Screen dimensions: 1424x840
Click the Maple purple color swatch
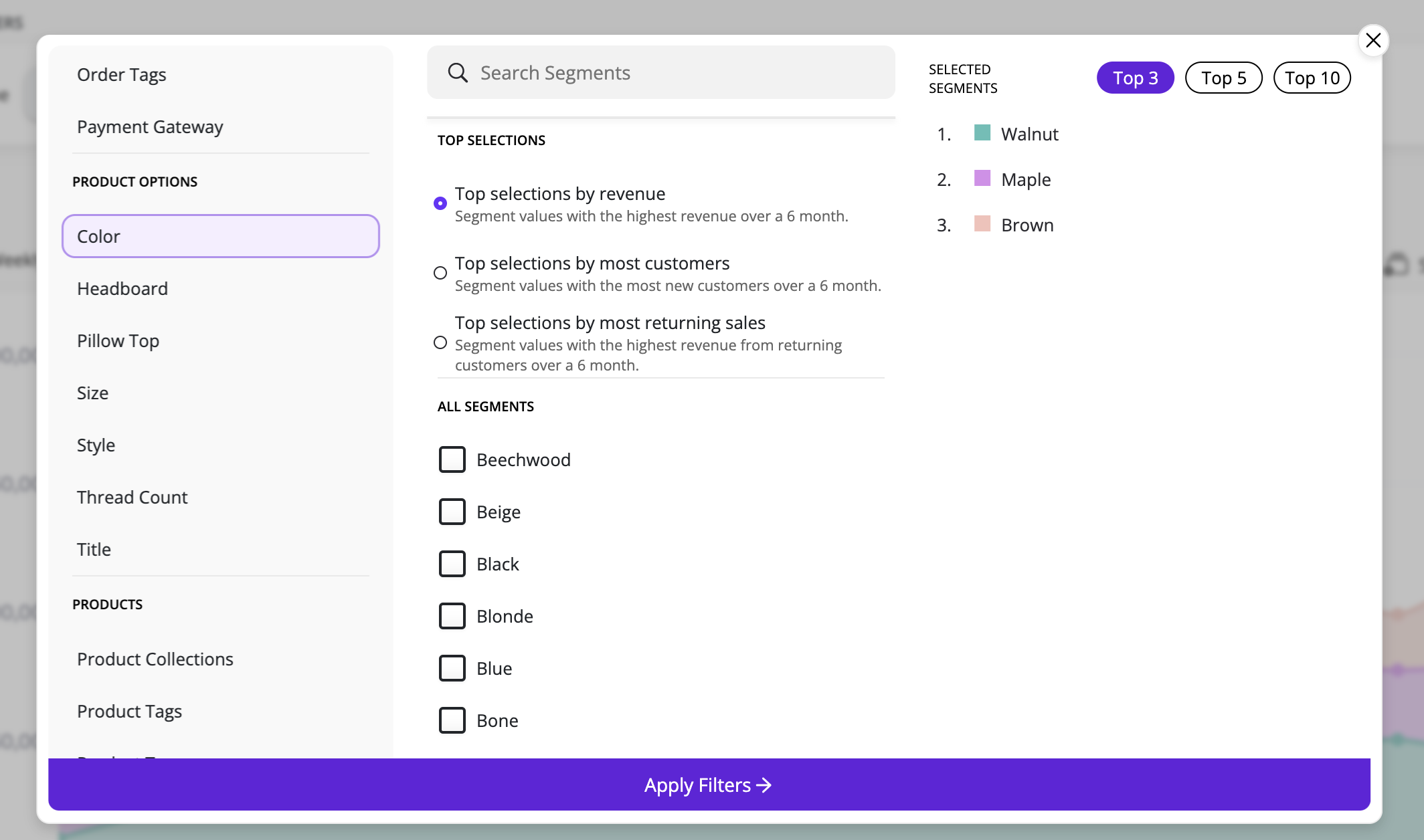coord(982,179)
